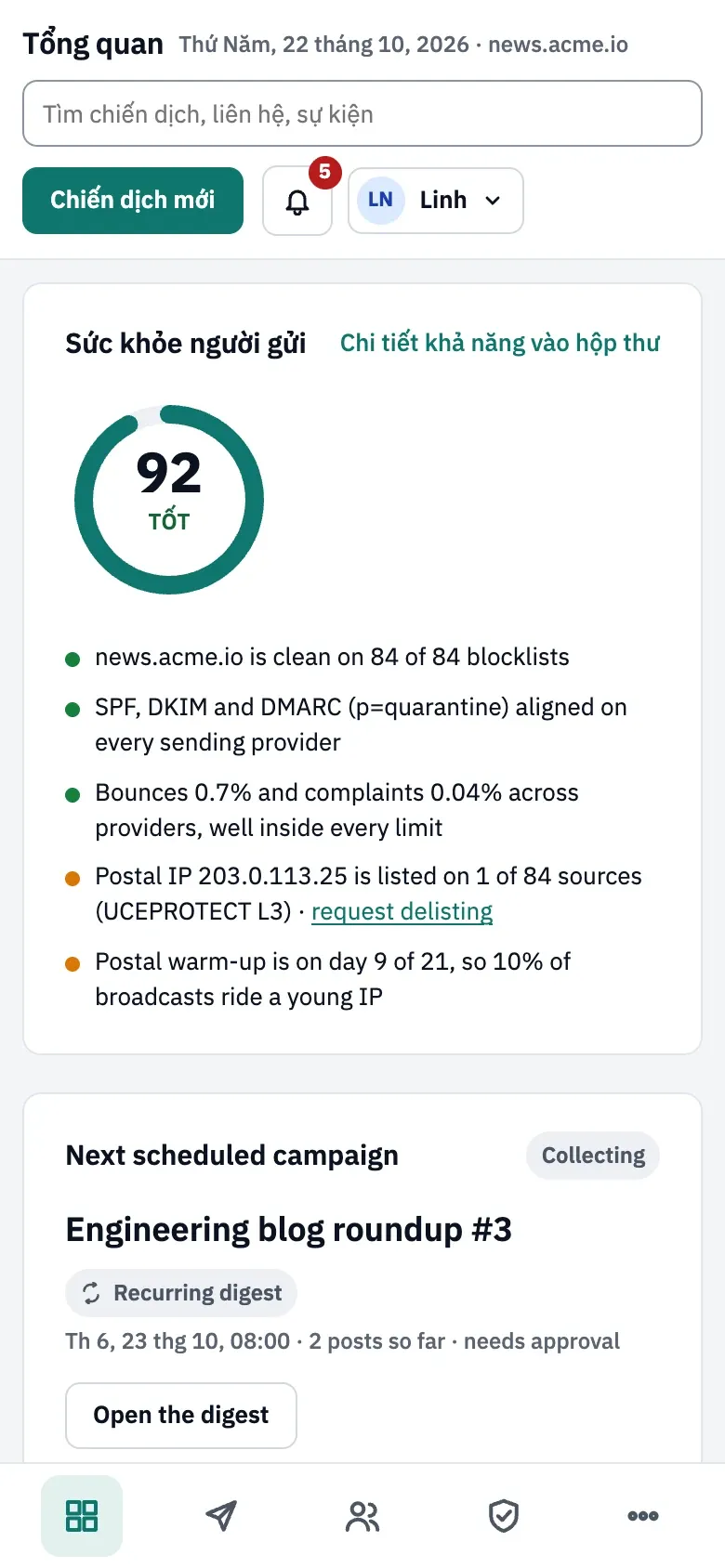725x1568 pixels.
Task: Open the contacts people tab
Action: coord(362,1516)
